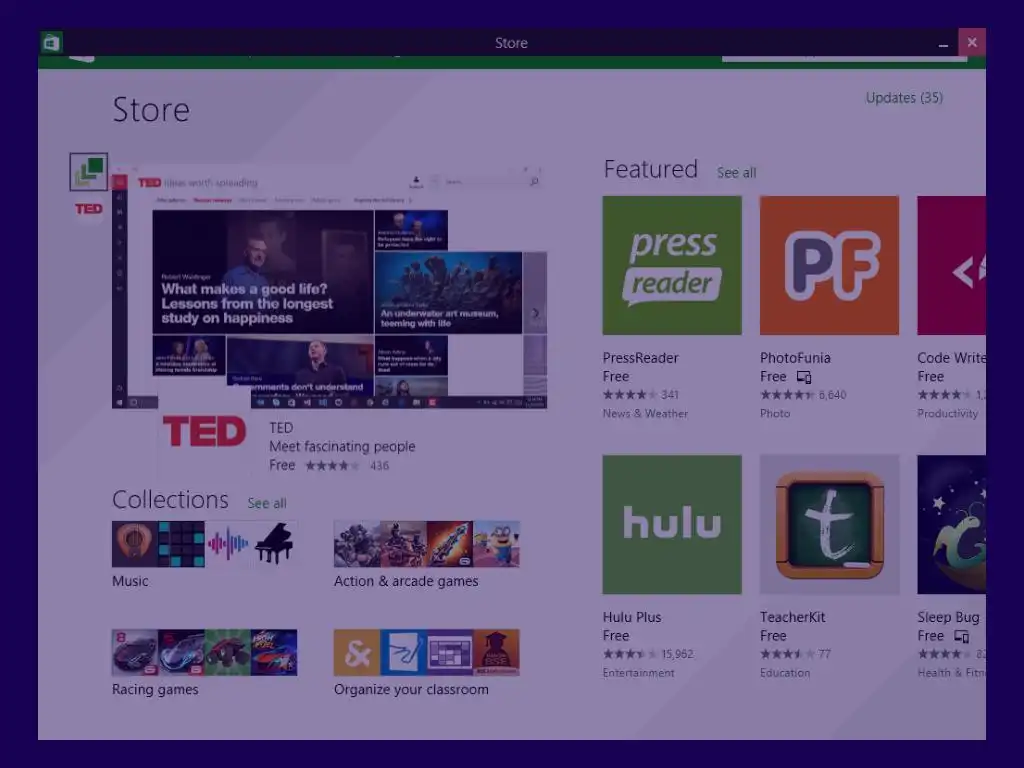Open the Hulu Plus app tile
1024x768 pixels.
[x=672, y=524]
